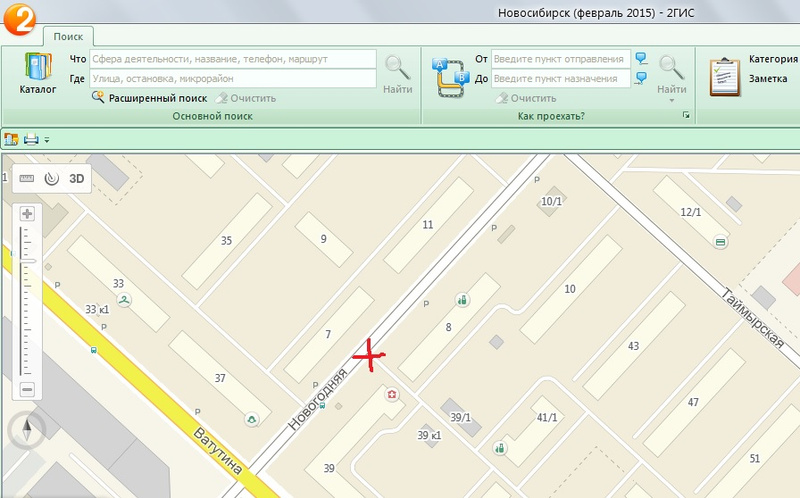Select building 9 on map
Image resolution: width=800 pixels, height=498 pixels.
(323, 239)
